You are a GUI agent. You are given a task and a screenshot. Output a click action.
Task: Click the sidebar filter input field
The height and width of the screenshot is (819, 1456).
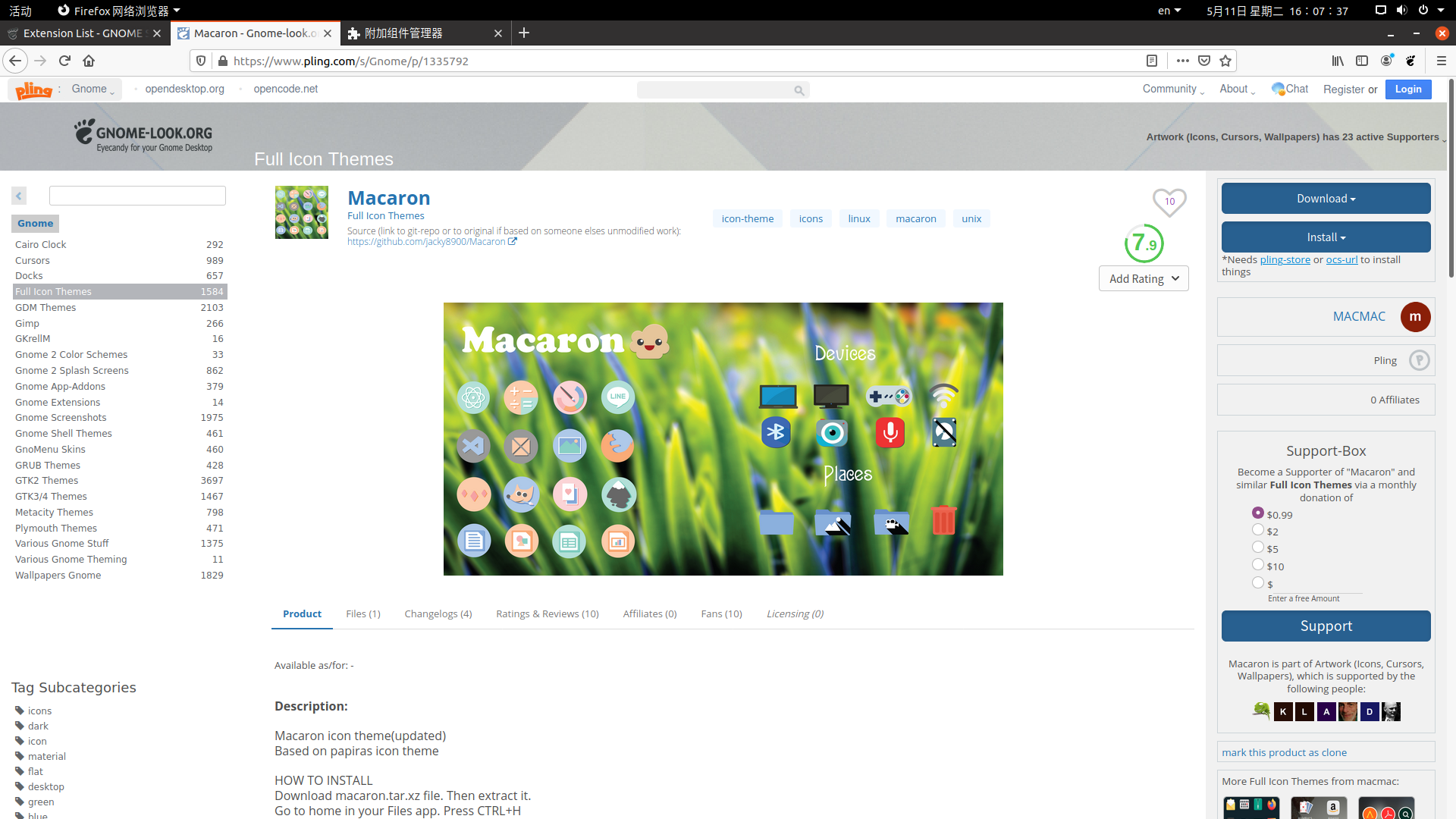pyautogui.click(x=137, y=196)
